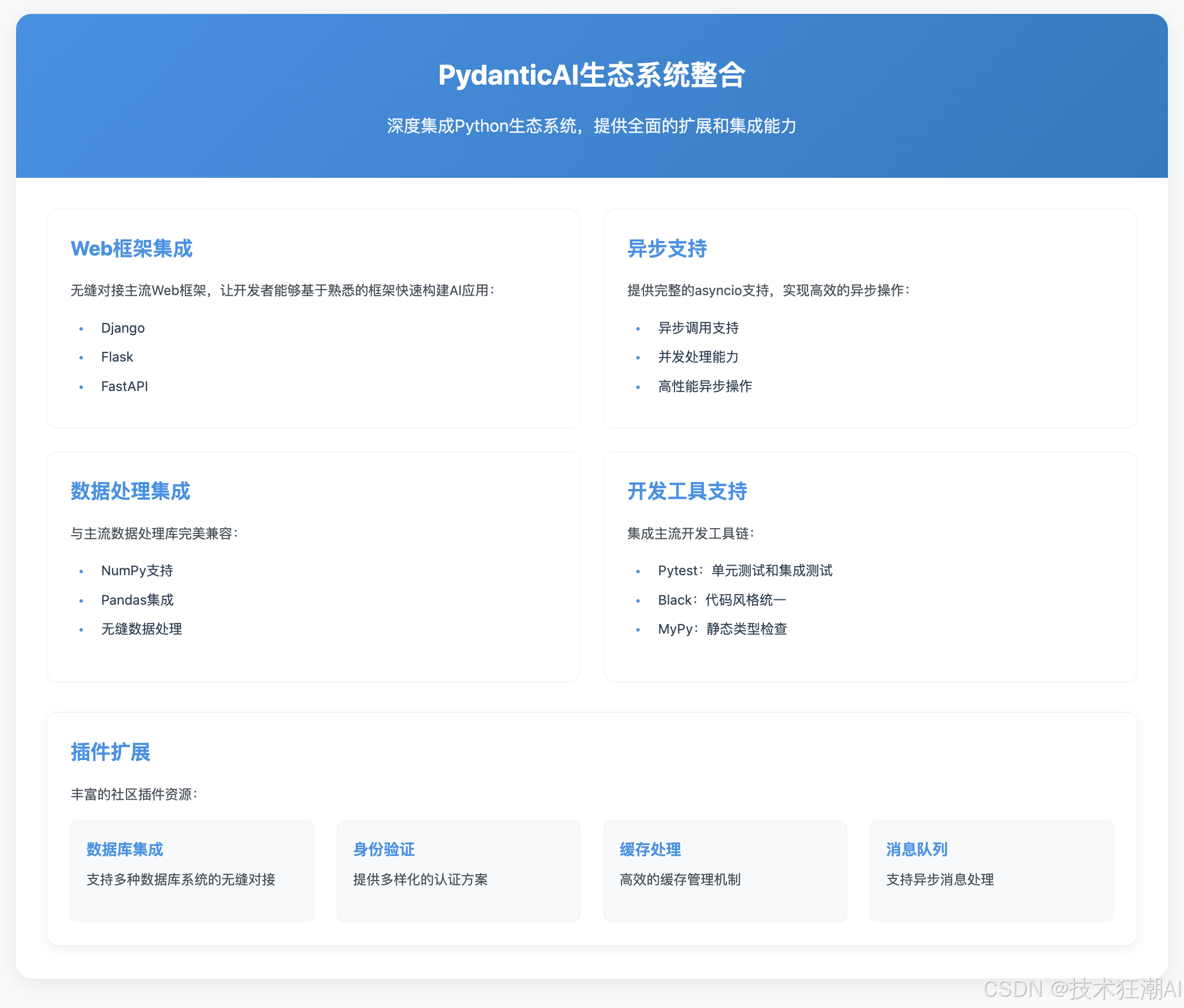
Task: Select the Django list item
Action: point(123,328)
